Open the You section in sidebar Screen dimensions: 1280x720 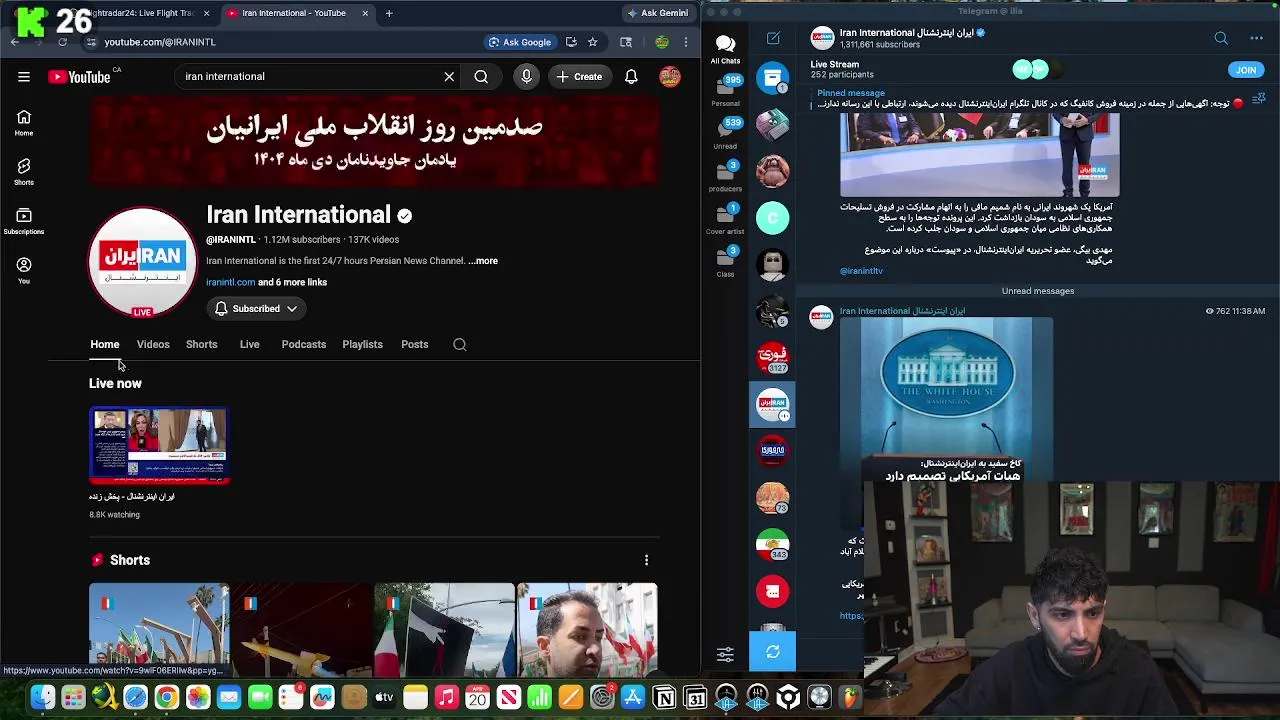click(24, 270)
